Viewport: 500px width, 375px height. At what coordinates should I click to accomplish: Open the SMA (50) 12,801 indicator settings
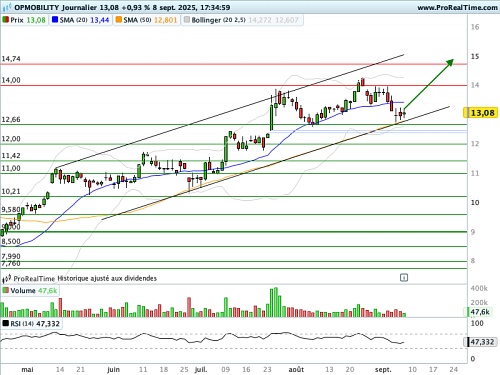[146, 20]
